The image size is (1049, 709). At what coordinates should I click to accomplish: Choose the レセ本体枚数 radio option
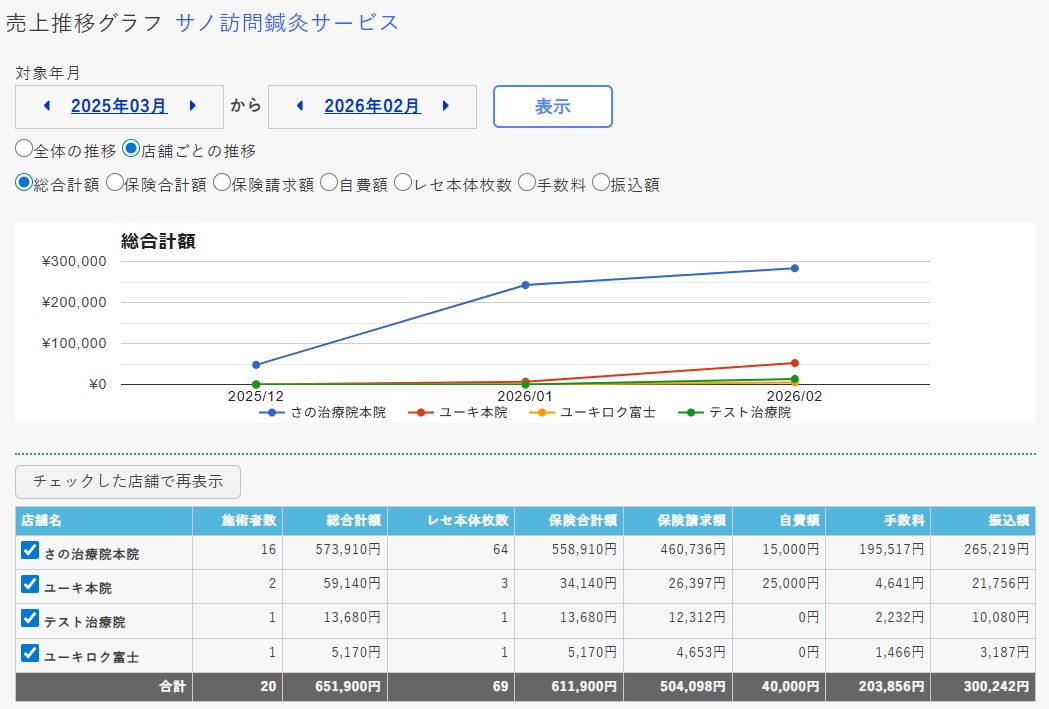tap(402, 183)
